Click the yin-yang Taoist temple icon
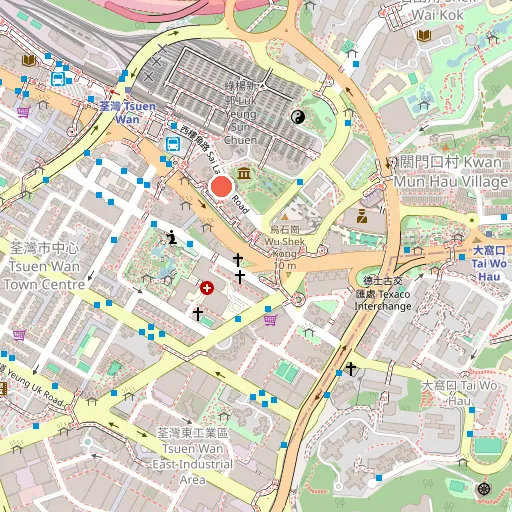 [298, 117]
